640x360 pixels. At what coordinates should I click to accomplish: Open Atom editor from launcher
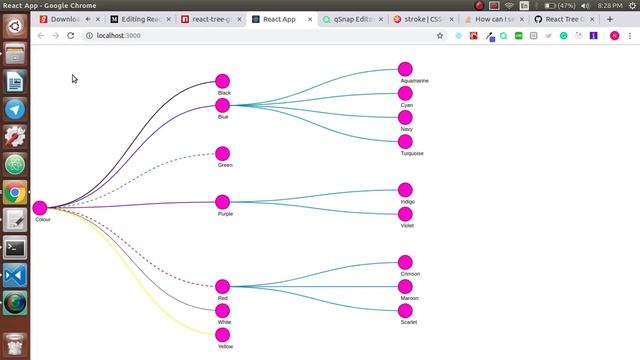click(15, 165)
